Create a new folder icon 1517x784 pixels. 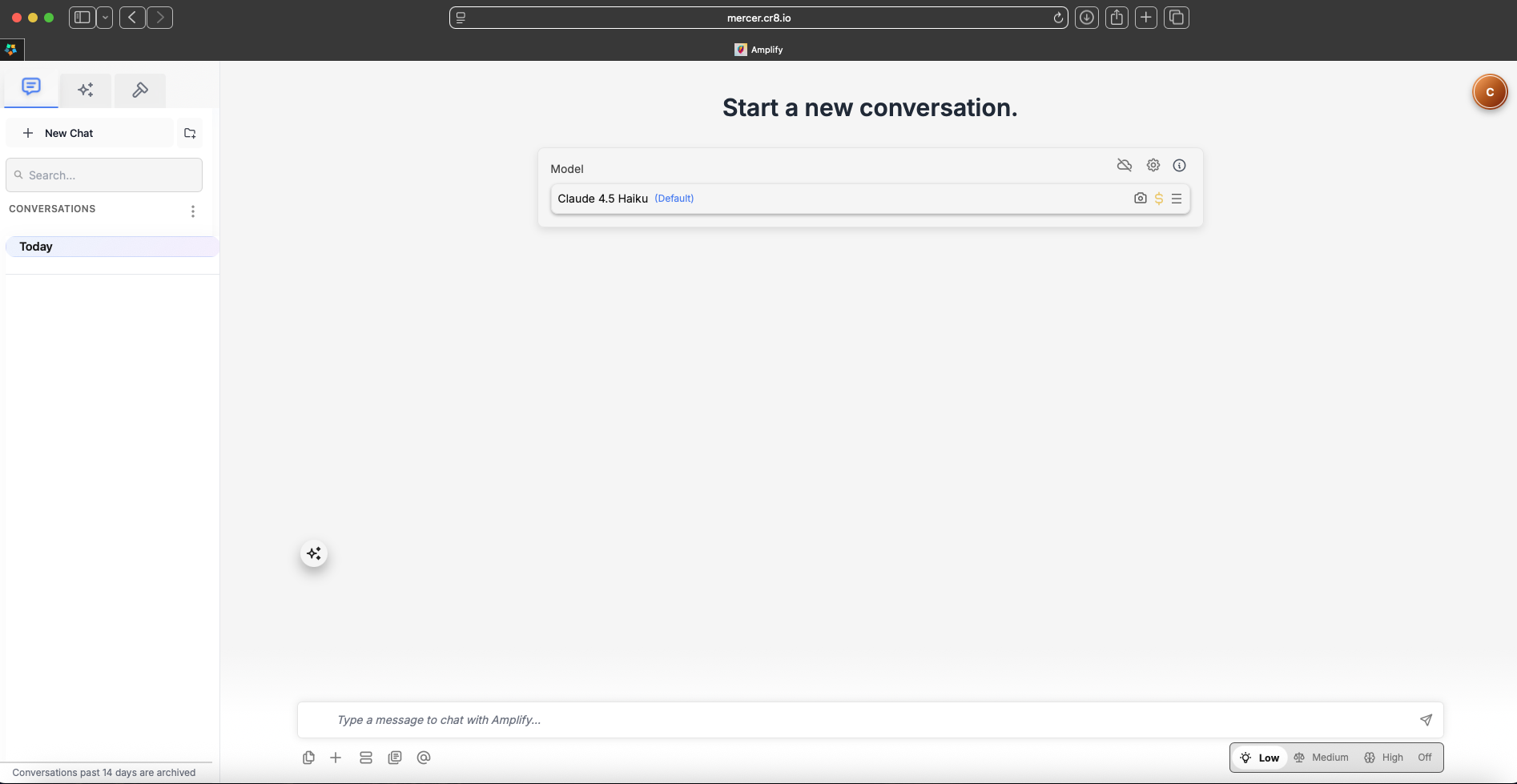[x=190, y=133]
